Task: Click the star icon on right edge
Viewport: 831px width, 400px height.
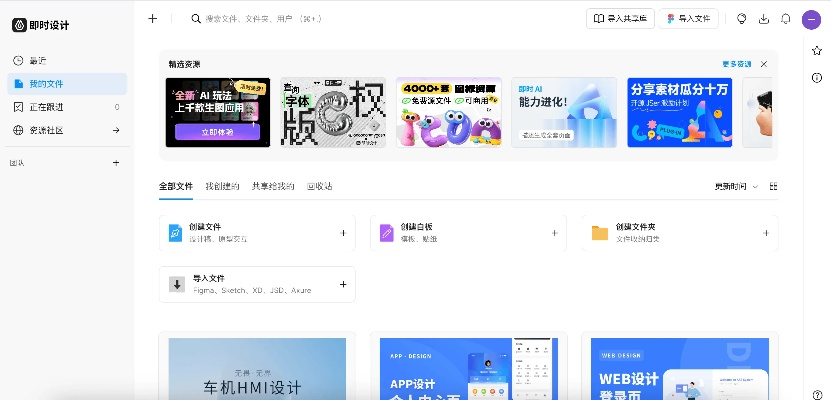Action: click(x=817, y=50)
